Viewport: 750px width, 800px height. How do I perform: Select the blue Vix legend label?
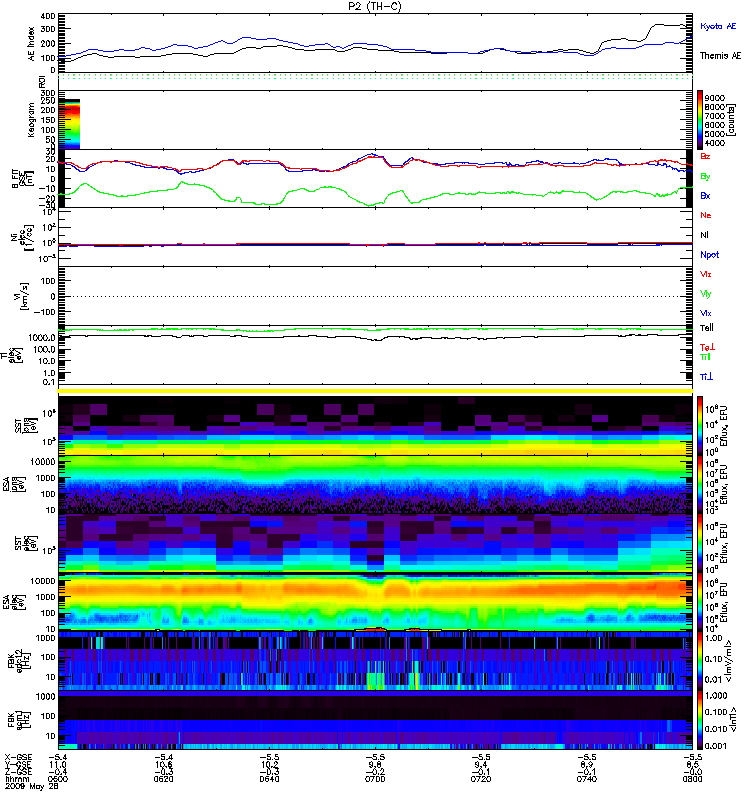click(706, 313)
